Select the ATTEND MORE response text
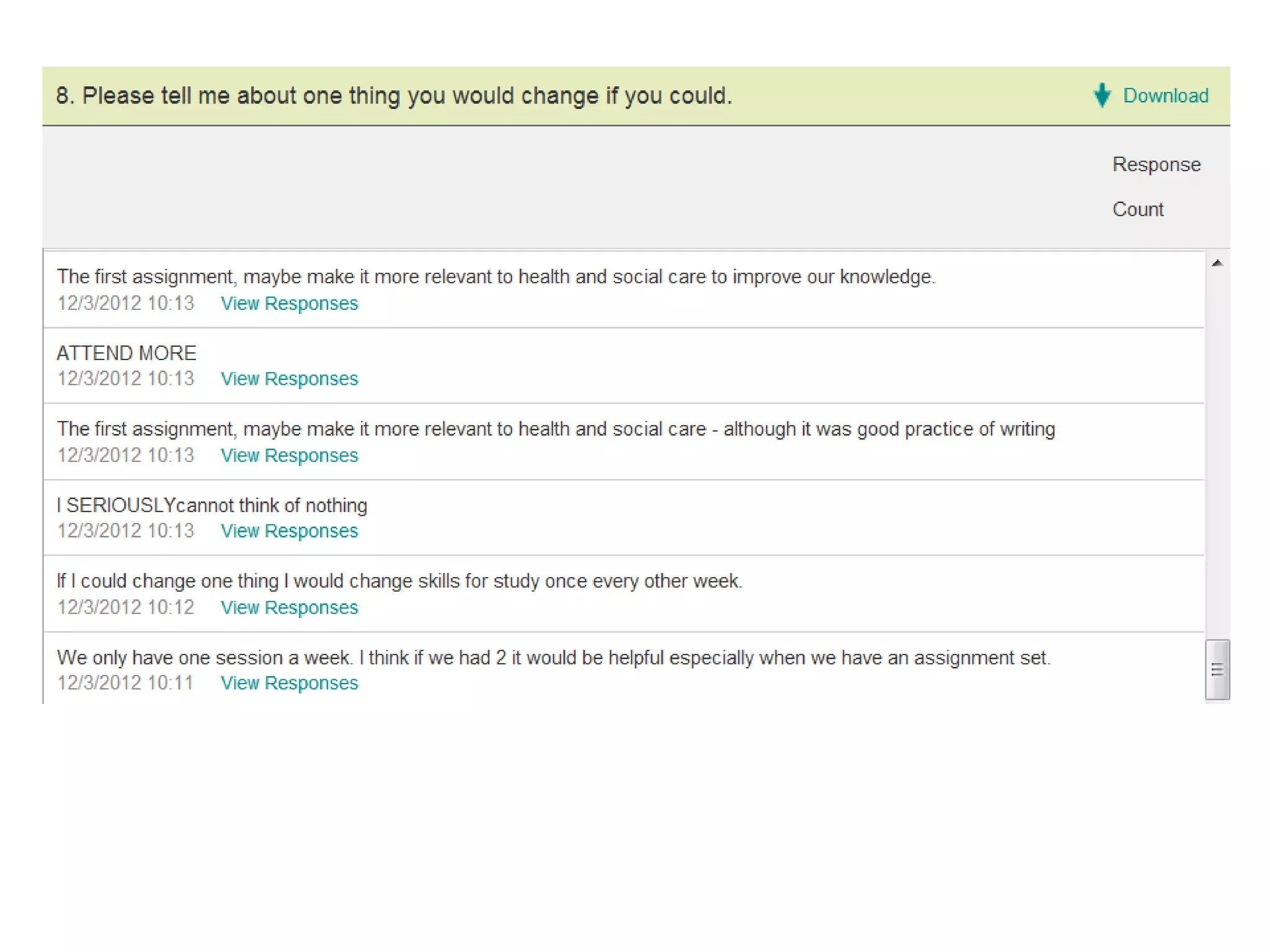The height and width of the screenshot is (952, 1270). (x=127, y=353)
